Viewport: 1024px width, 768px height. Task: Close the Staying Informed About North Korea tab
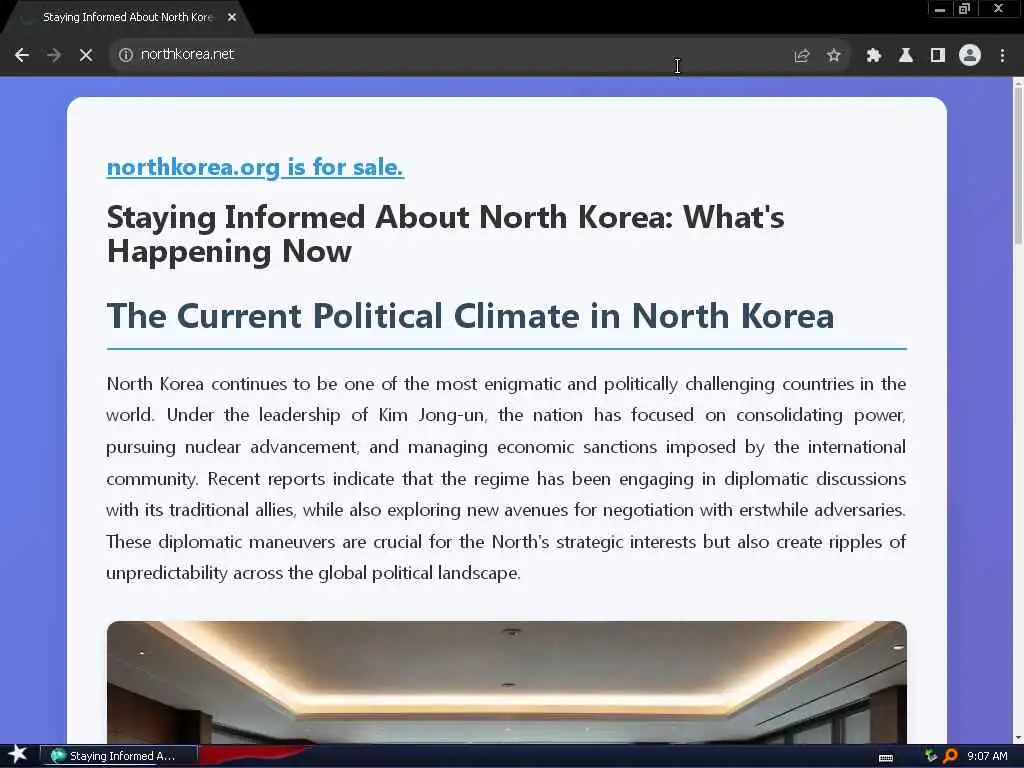point(232,17)
